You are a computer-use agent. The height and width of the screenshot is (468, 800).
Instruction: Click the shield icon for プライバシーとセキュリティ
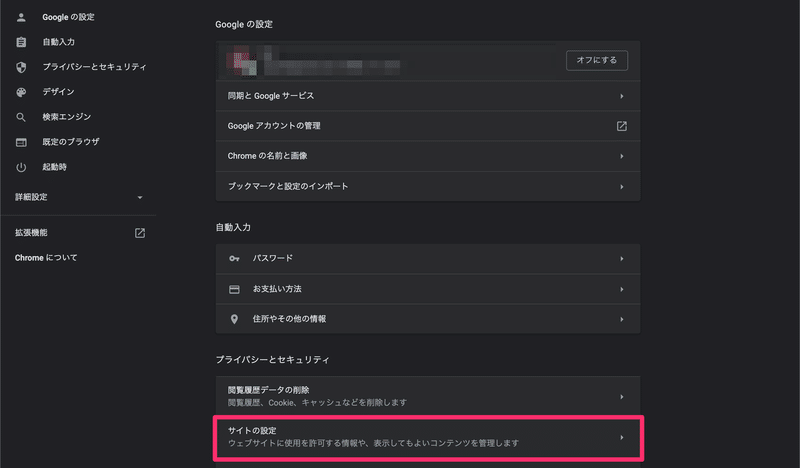[x=21, y=67]
